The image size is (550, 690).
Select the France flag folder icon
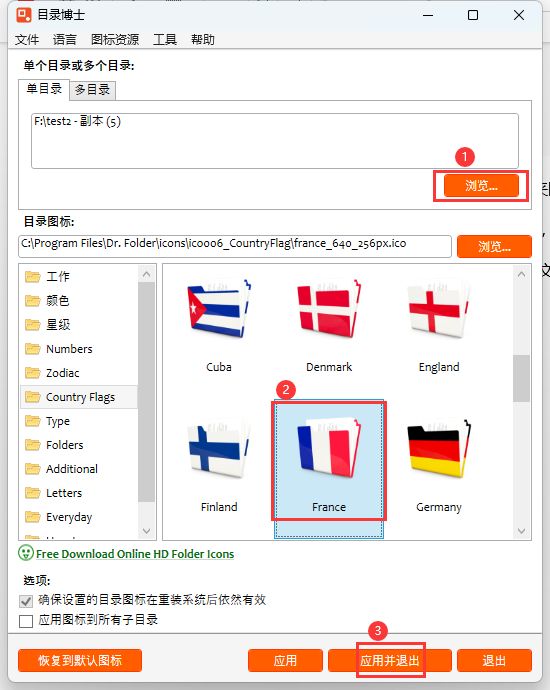(x=329, y=449)
